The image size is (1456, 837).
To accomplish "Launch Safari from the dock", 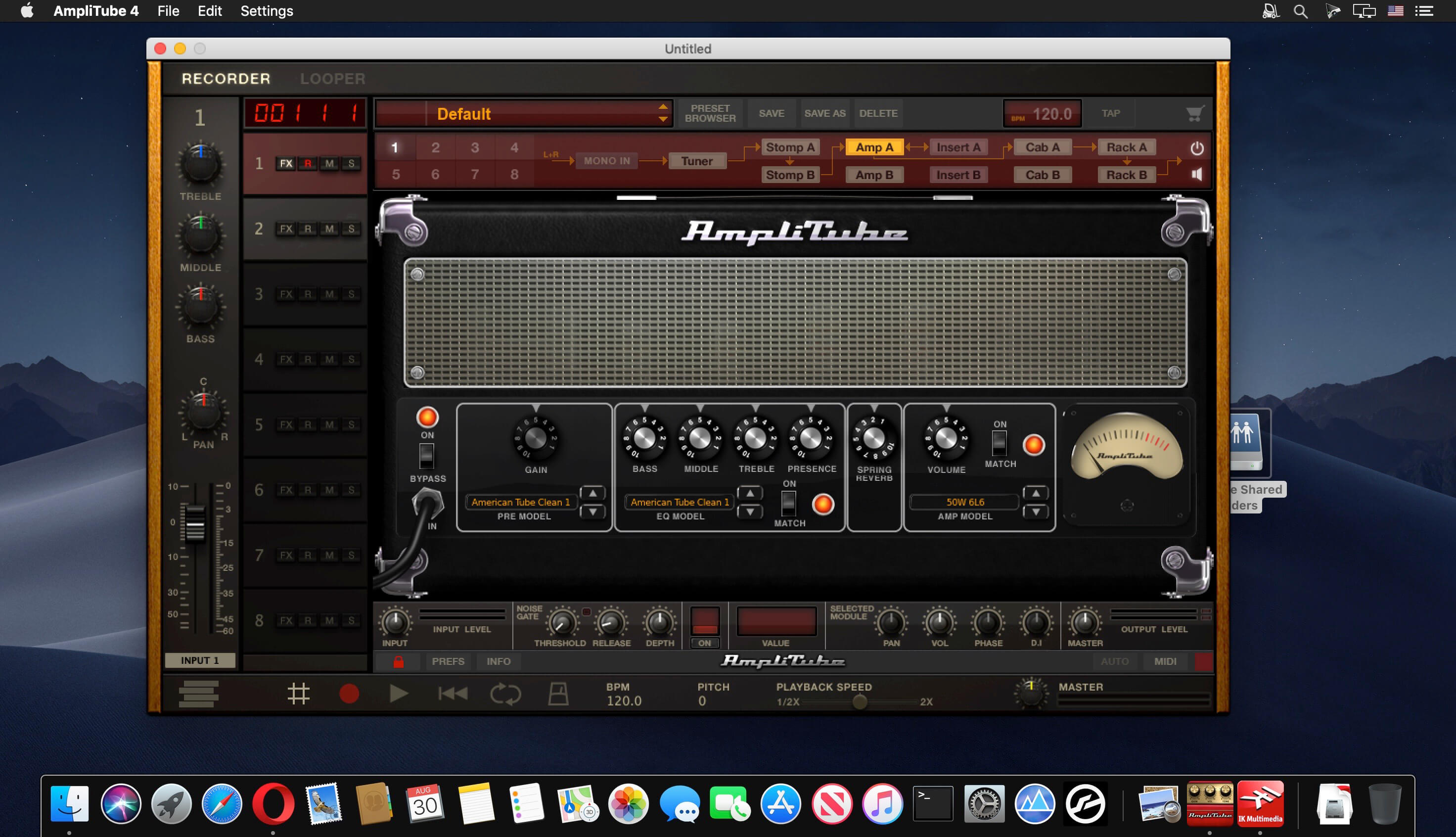I will point(221,804).
